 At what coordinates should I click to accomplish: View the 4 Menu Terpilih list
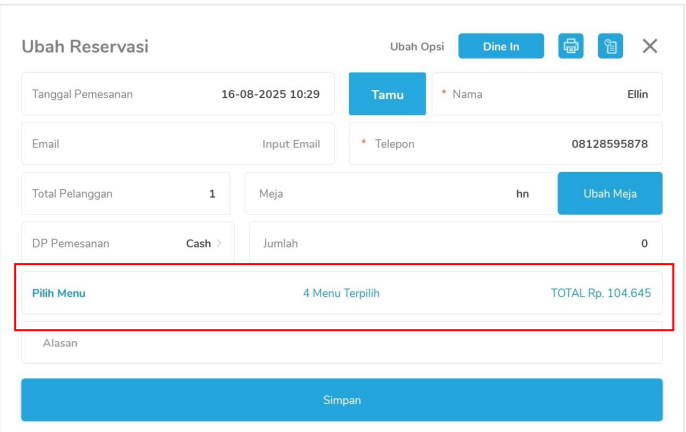point(341,293)
